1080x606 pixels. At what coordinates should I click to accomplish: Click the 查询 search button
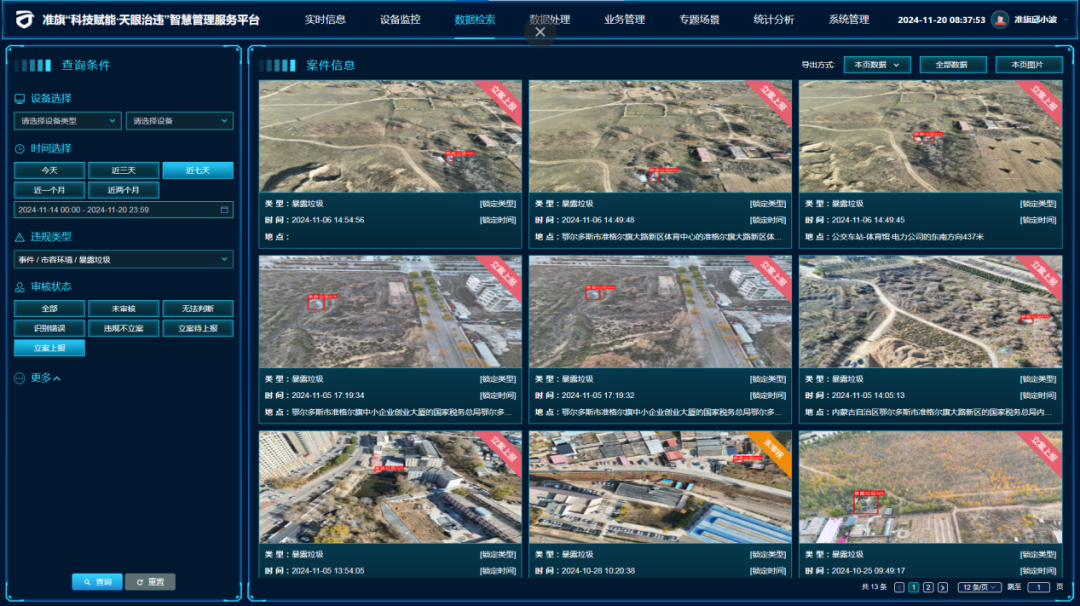coord(97,581)
